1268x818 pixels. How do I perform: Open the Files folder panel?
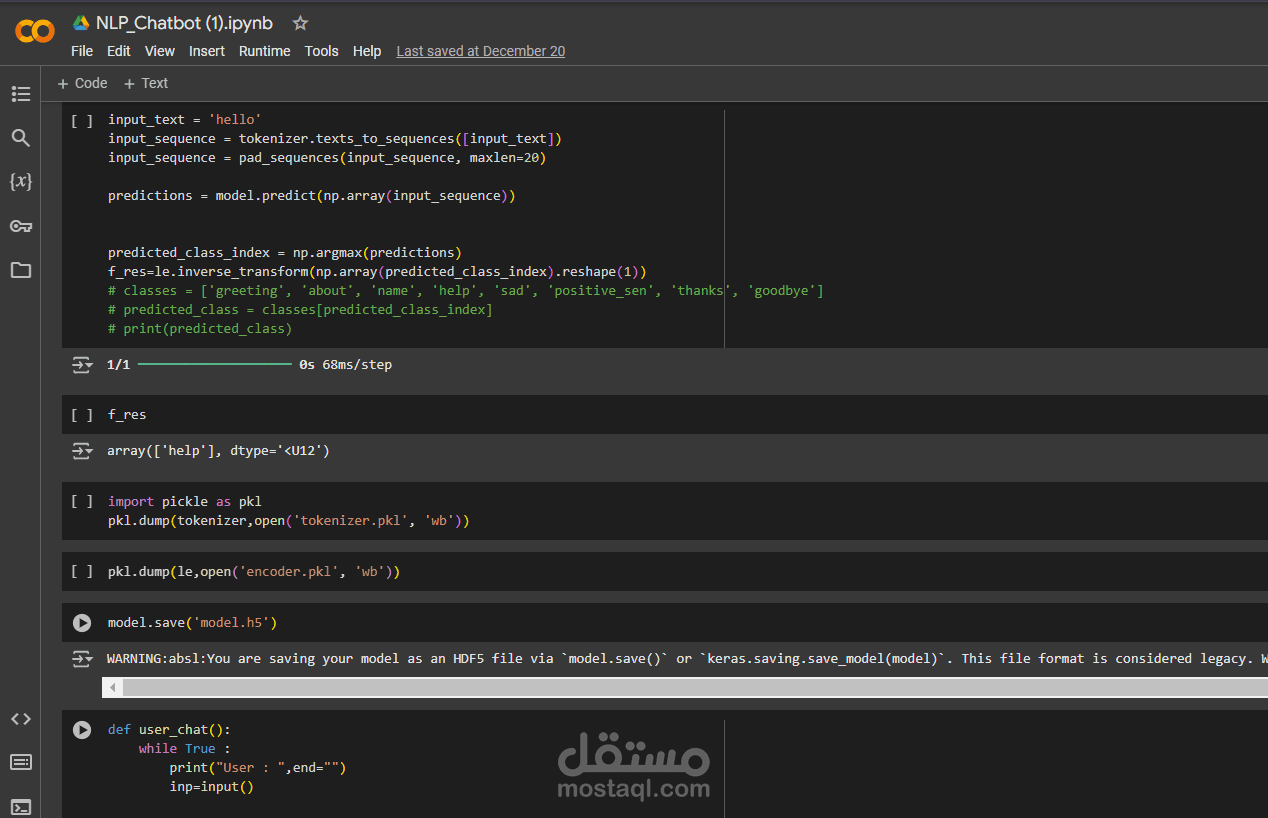[x=21, y=270]
